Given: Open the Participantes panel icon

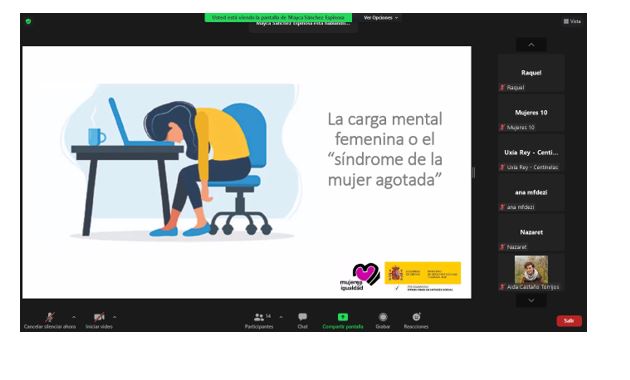Looking at the screenshot, I should tap(259, 317).
